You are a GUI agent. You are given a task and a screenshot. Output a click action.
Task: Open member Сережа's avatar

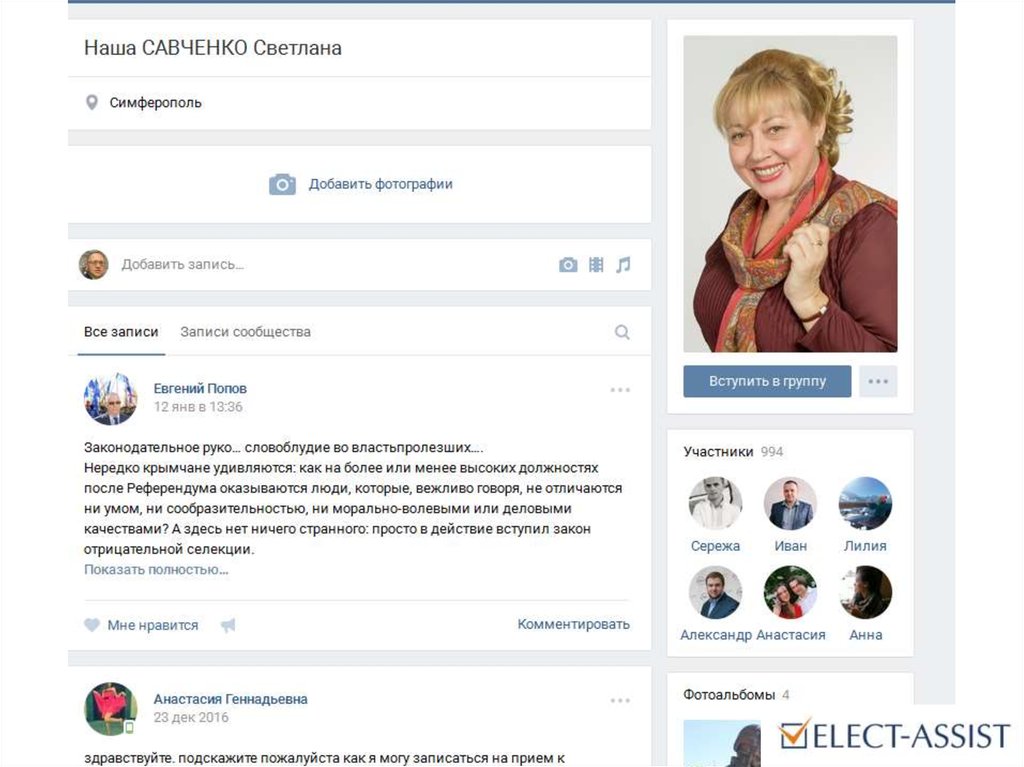715,503
